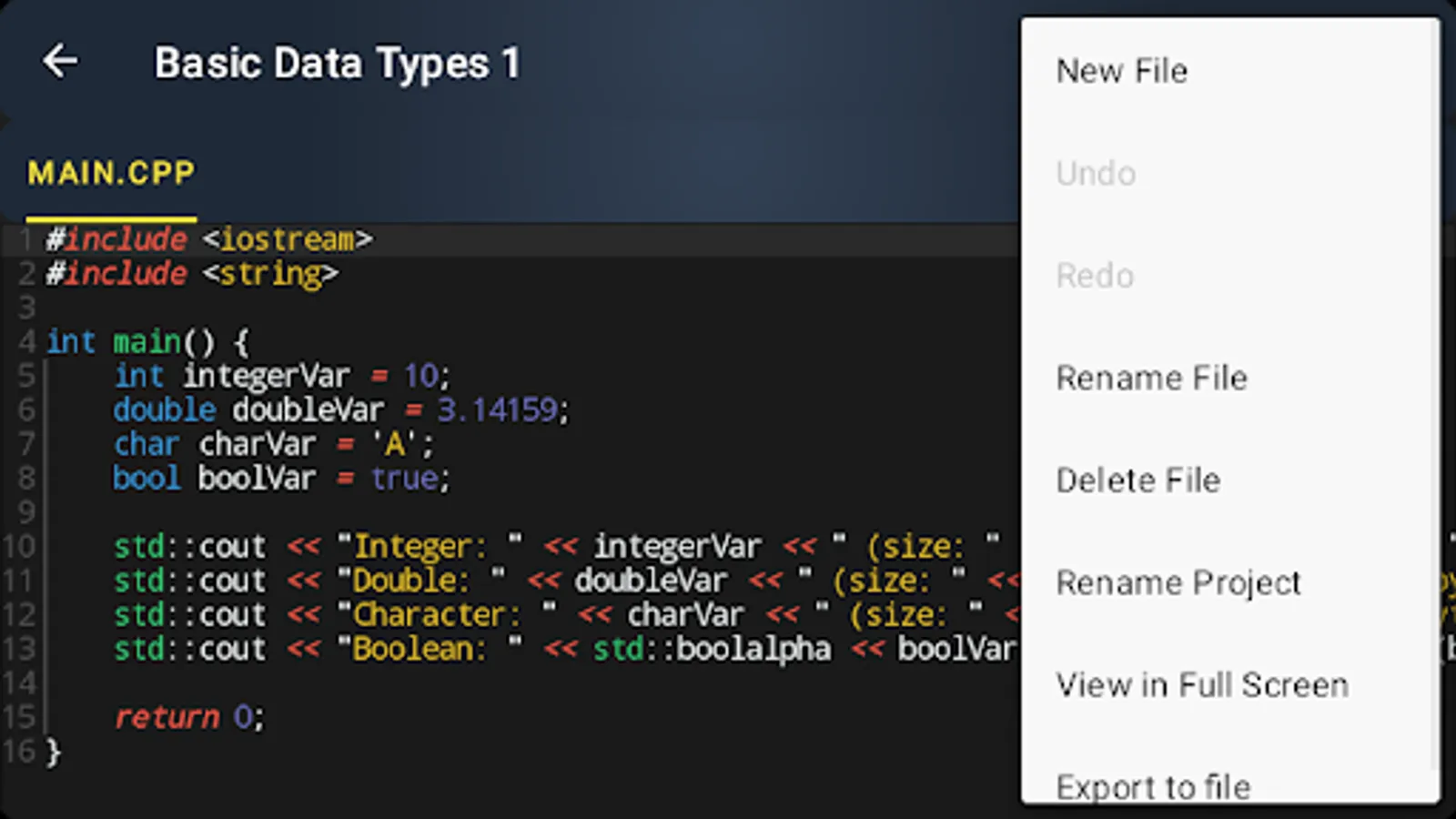This screenshot has width=1456, height=819.
Task: Create a new file from the menu
Action: tap(1121, 71)
